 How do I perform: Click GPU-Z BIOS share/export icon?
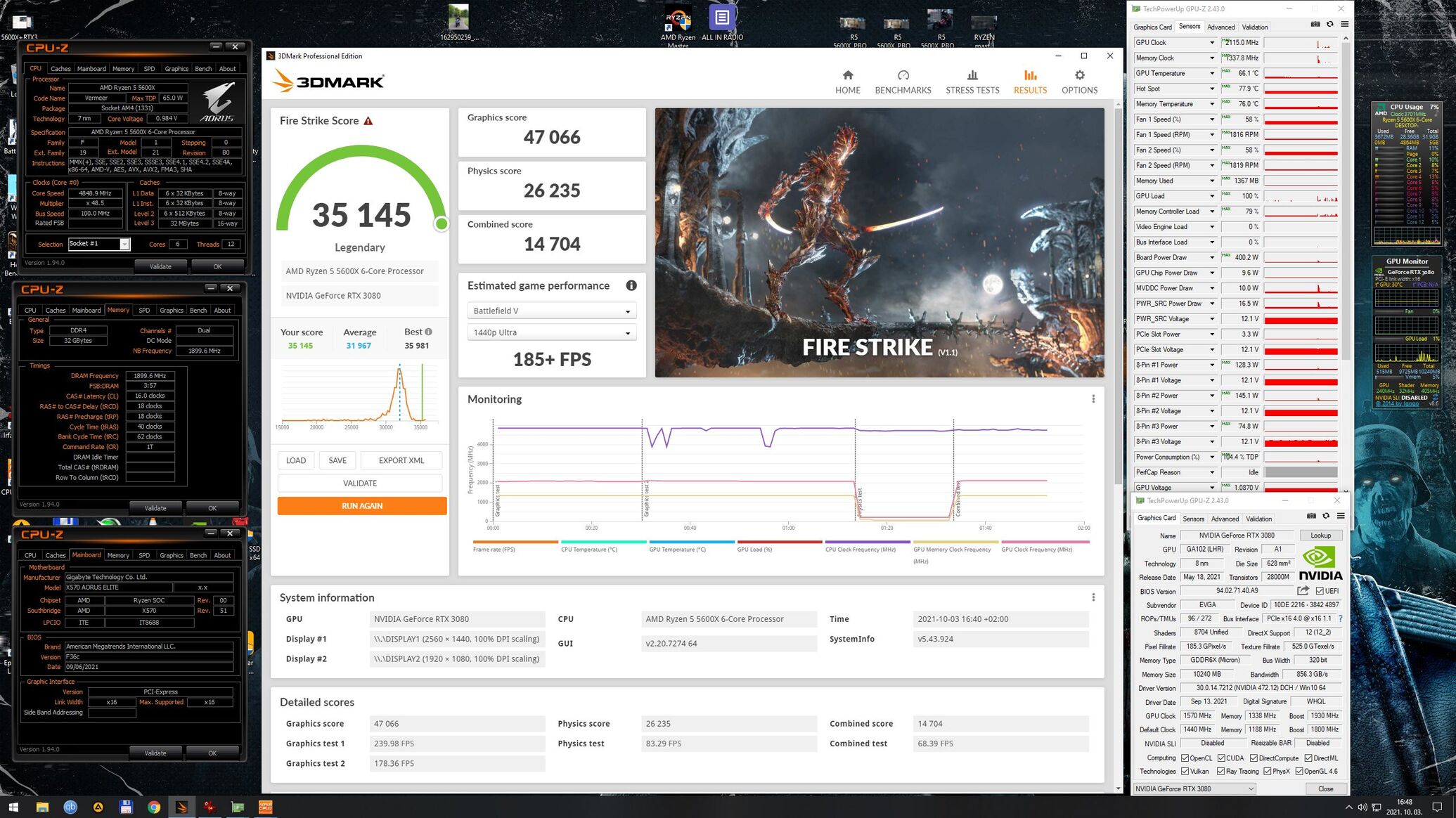click(1303, 591)
